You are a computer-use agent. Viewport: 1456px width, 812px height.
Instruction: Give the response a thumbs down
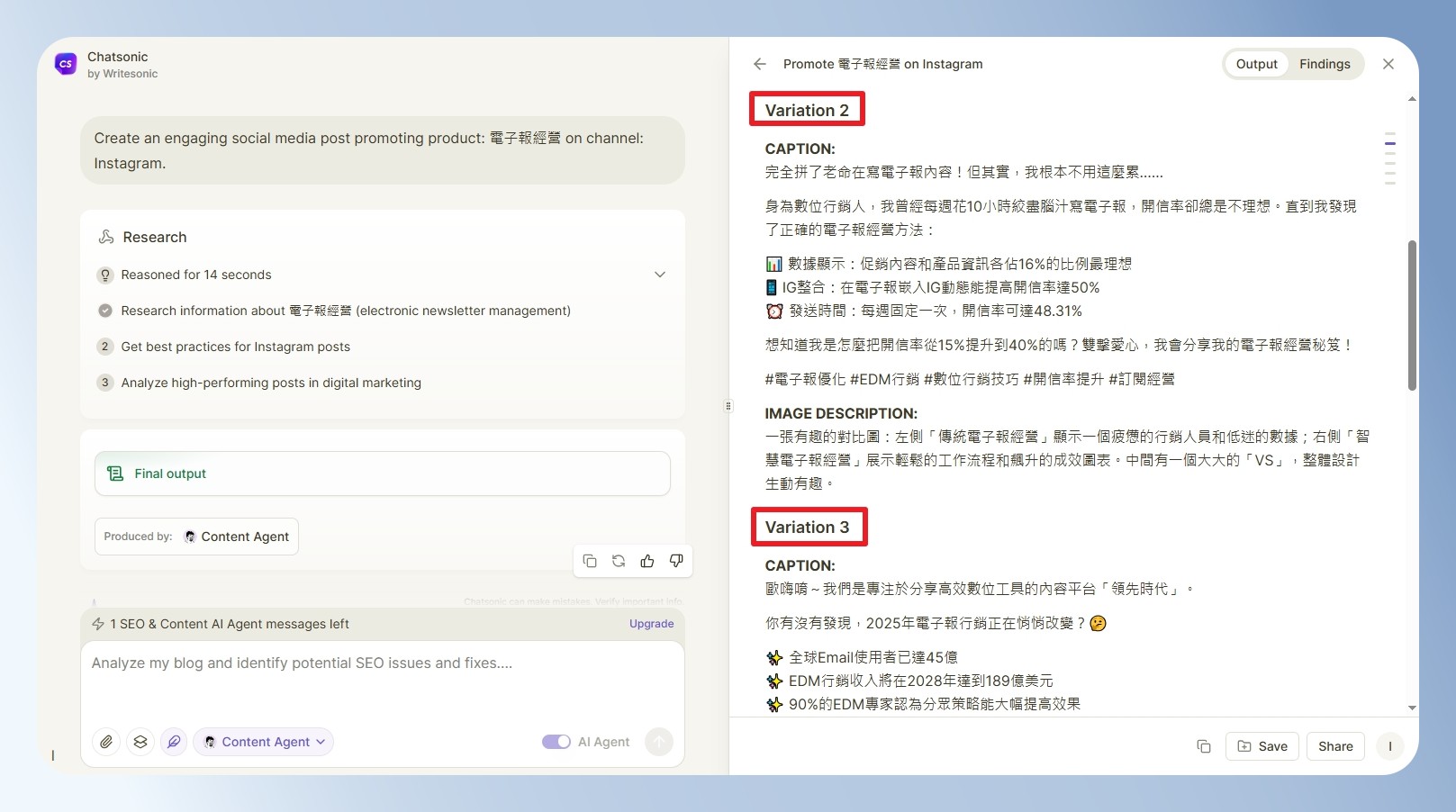(676, 561)
